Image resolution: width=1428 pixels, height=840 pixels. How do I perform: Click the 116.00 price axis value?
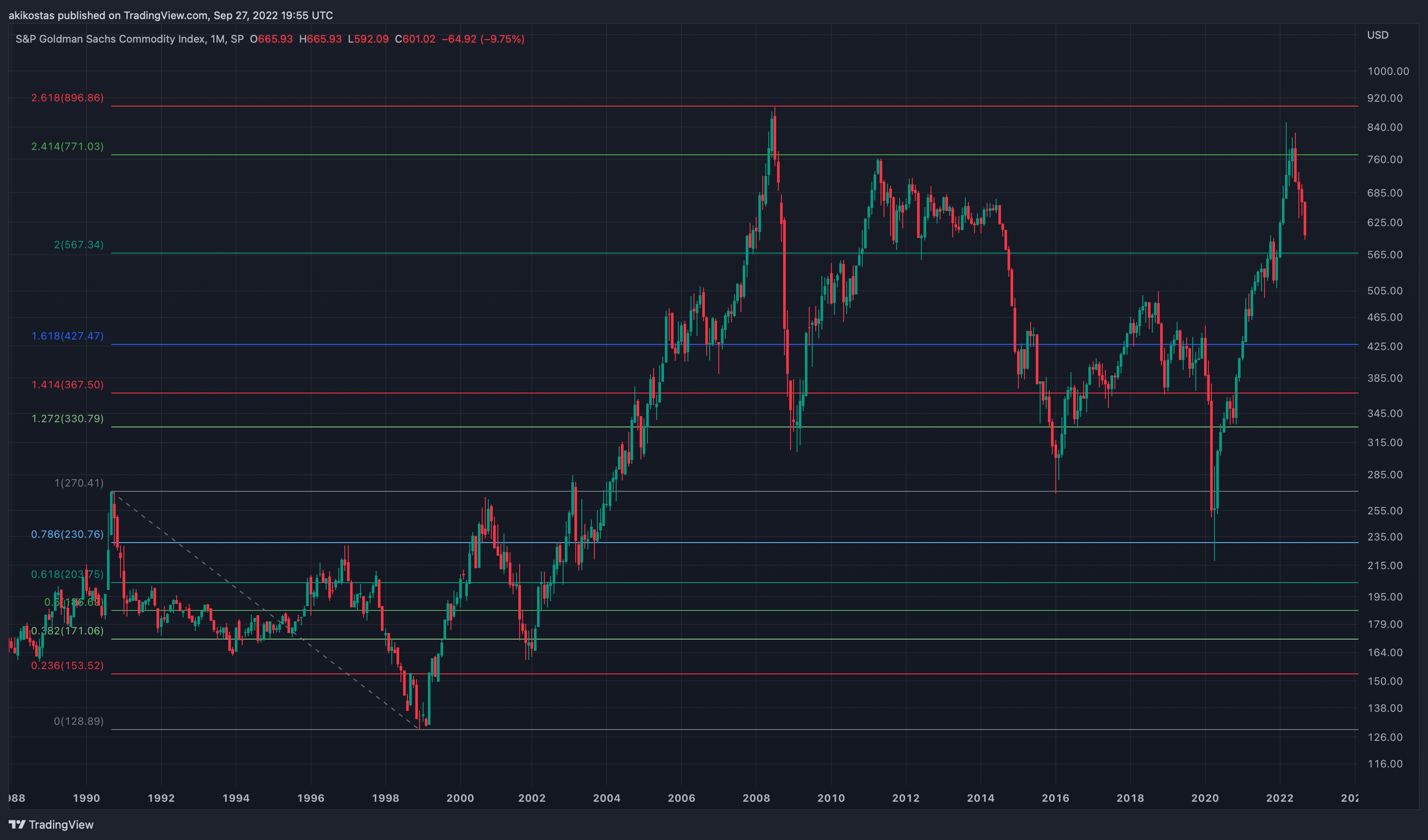pyautogui.click(x=1385, y=764)
